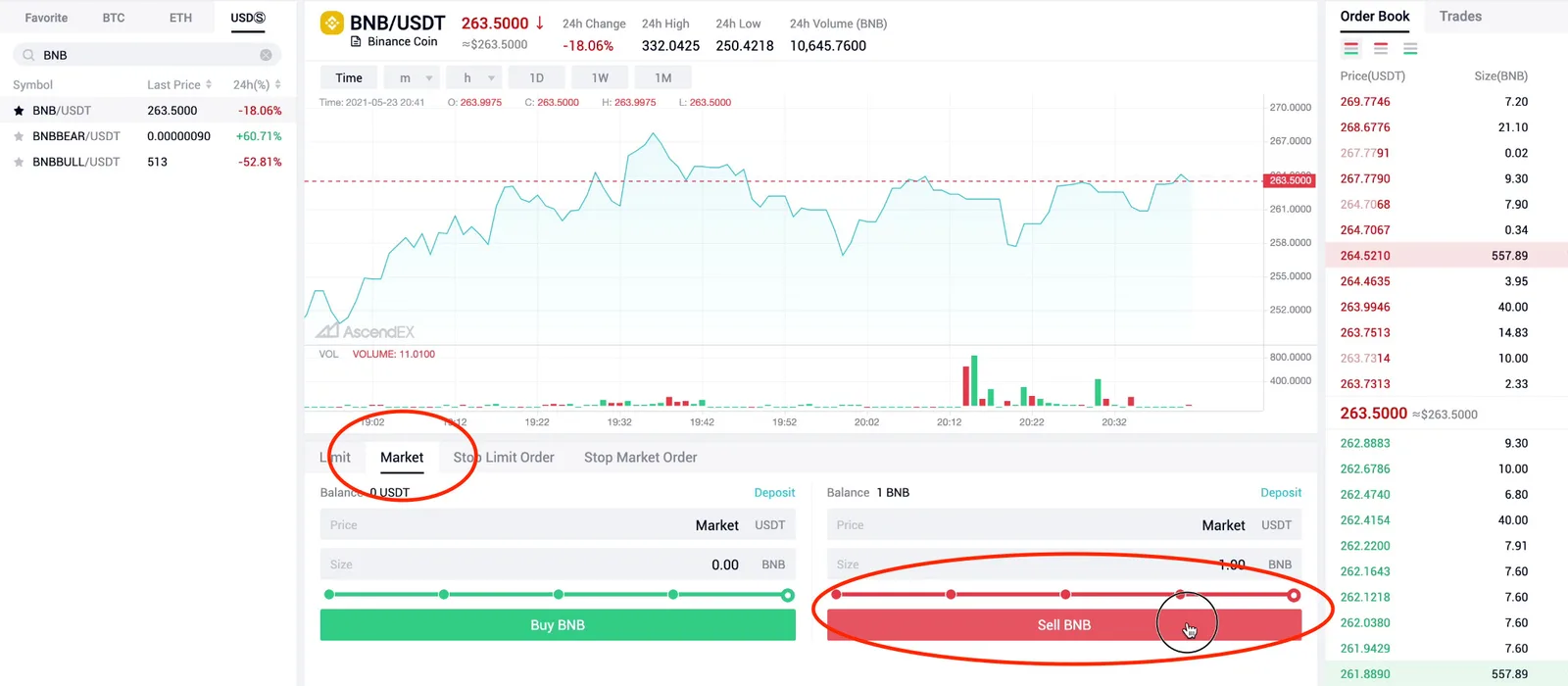Image resolution: width=1568 pixels, height=686 pixels.
Task: Open the Order Book tab
Action: [1375, 17]
